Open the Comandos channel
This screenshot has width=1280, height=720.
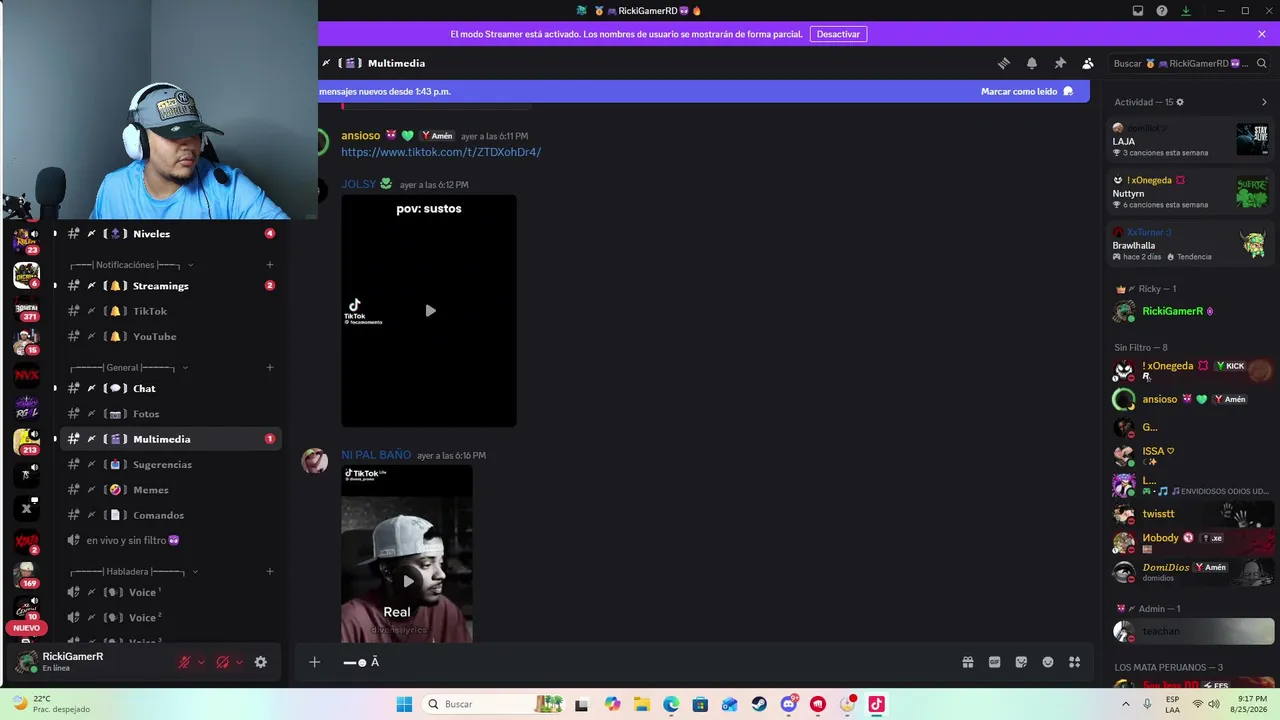point(170,515)
